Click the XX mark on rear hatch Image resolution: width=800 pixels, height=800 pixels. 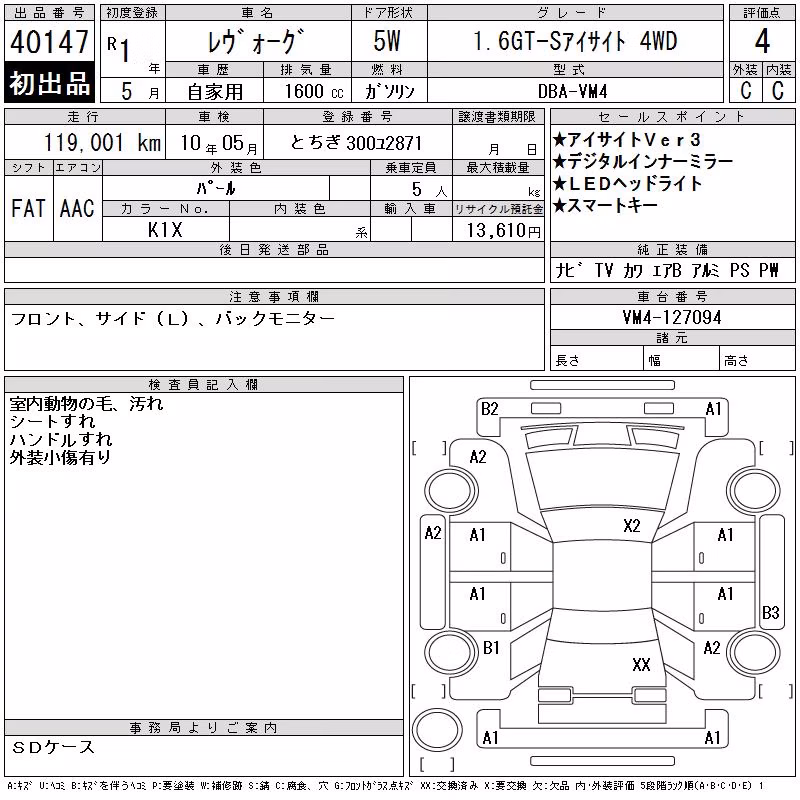(641, 664)
